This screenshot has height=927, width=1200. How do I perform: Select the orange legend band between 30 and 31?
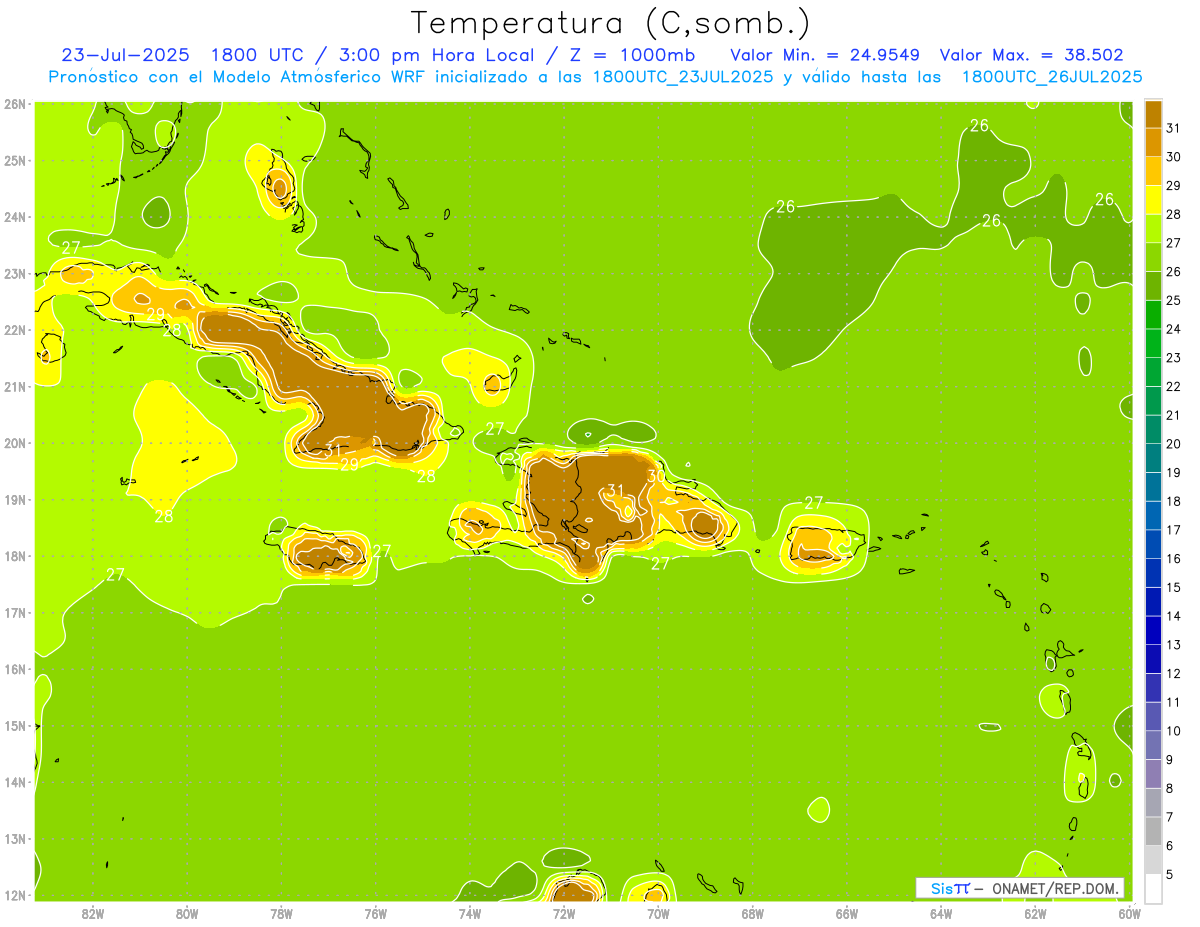pyautogui.click(x=1153, y=142)
